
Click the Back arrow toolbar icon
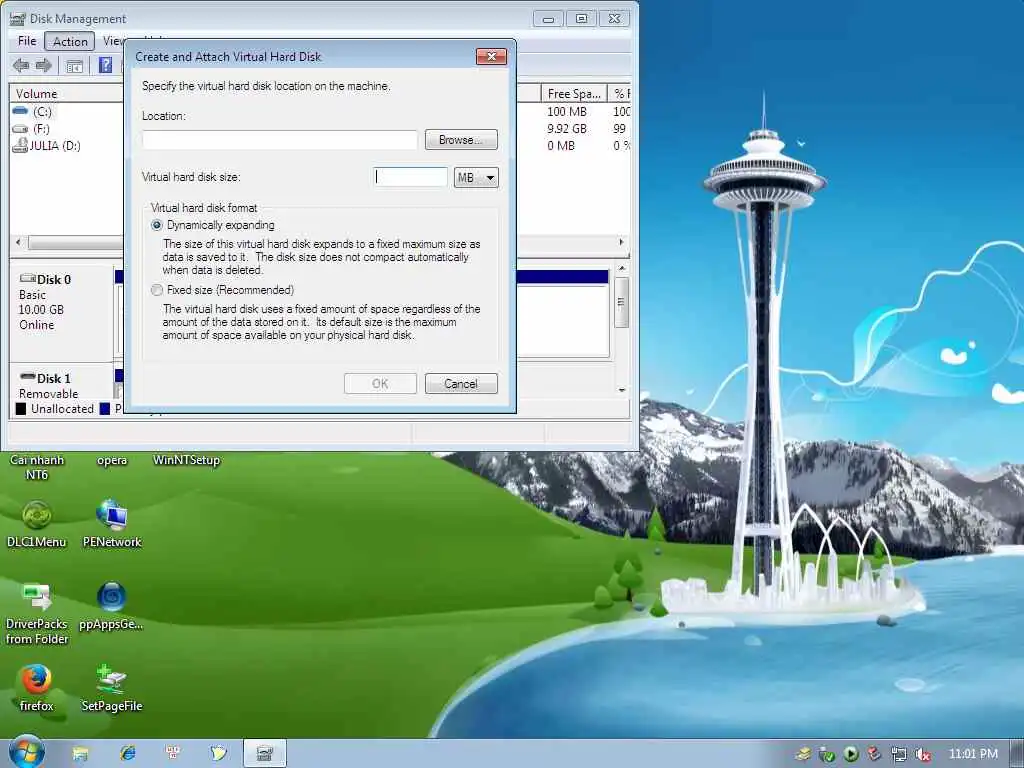[x=21, y=65]
